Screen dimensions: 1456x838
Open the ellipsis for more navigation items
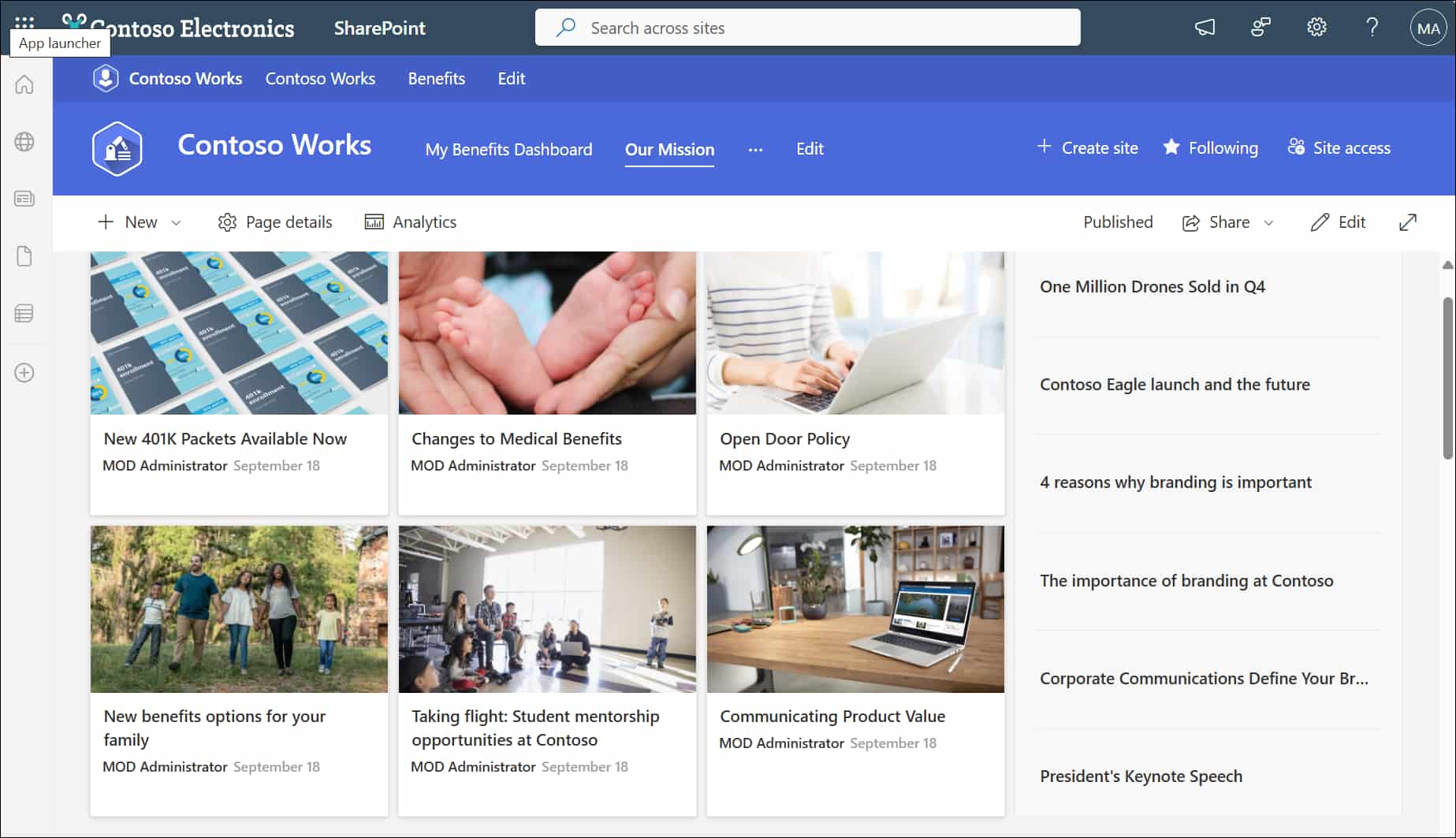[x=755, y=149]
